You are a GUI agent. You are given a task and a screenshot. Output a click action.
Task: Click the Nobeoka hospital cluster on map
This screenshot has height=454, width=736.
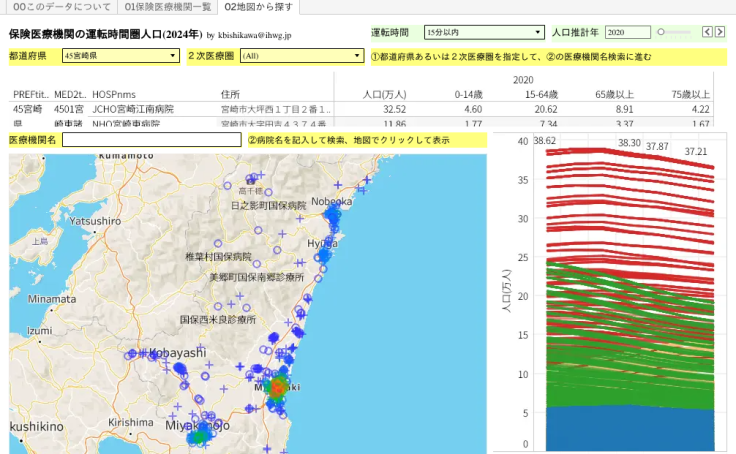pos(332,216)
